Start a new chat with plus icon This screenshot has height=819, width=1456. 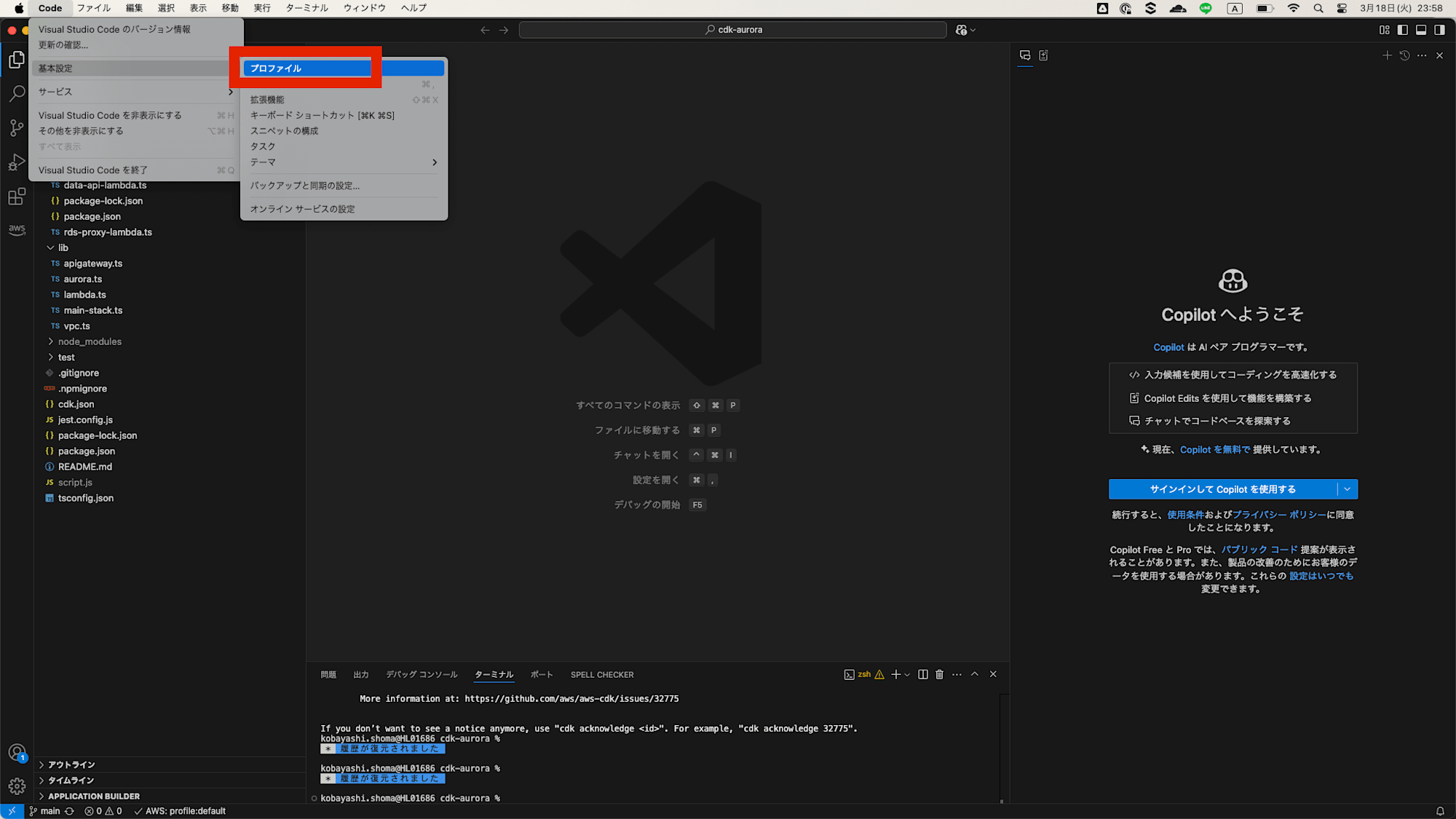1387,55
